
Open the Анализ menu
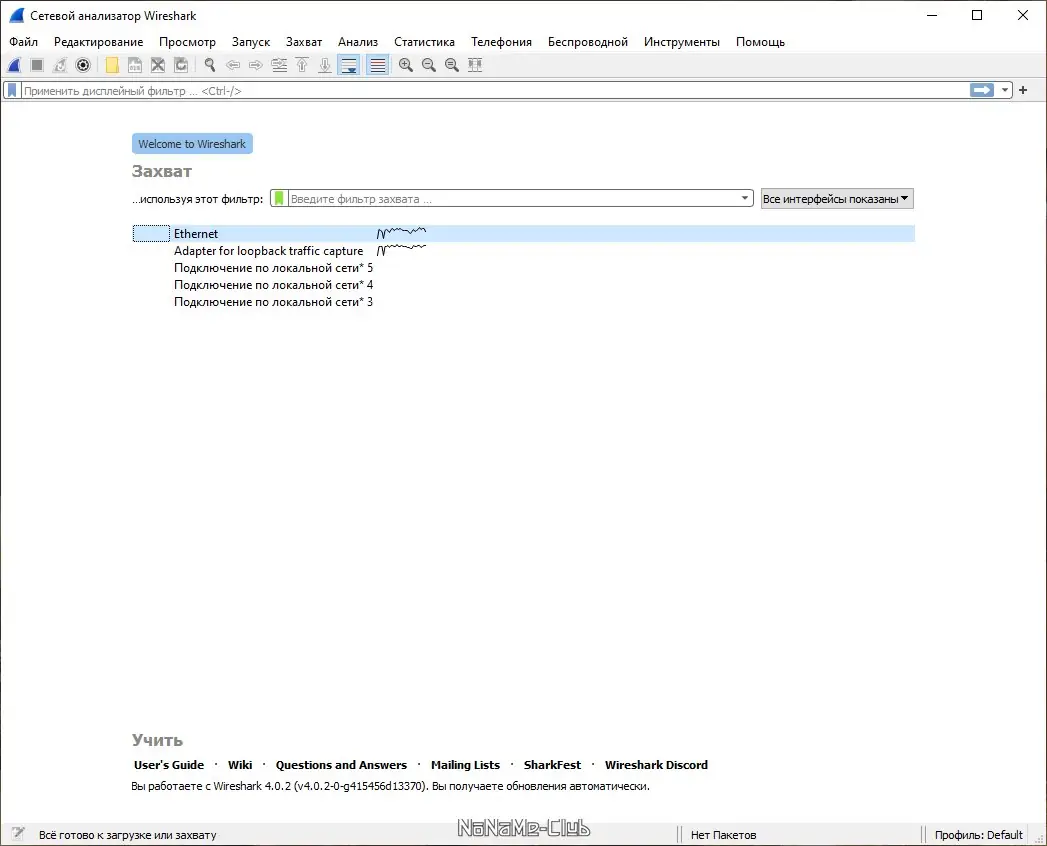pos(358,41)
